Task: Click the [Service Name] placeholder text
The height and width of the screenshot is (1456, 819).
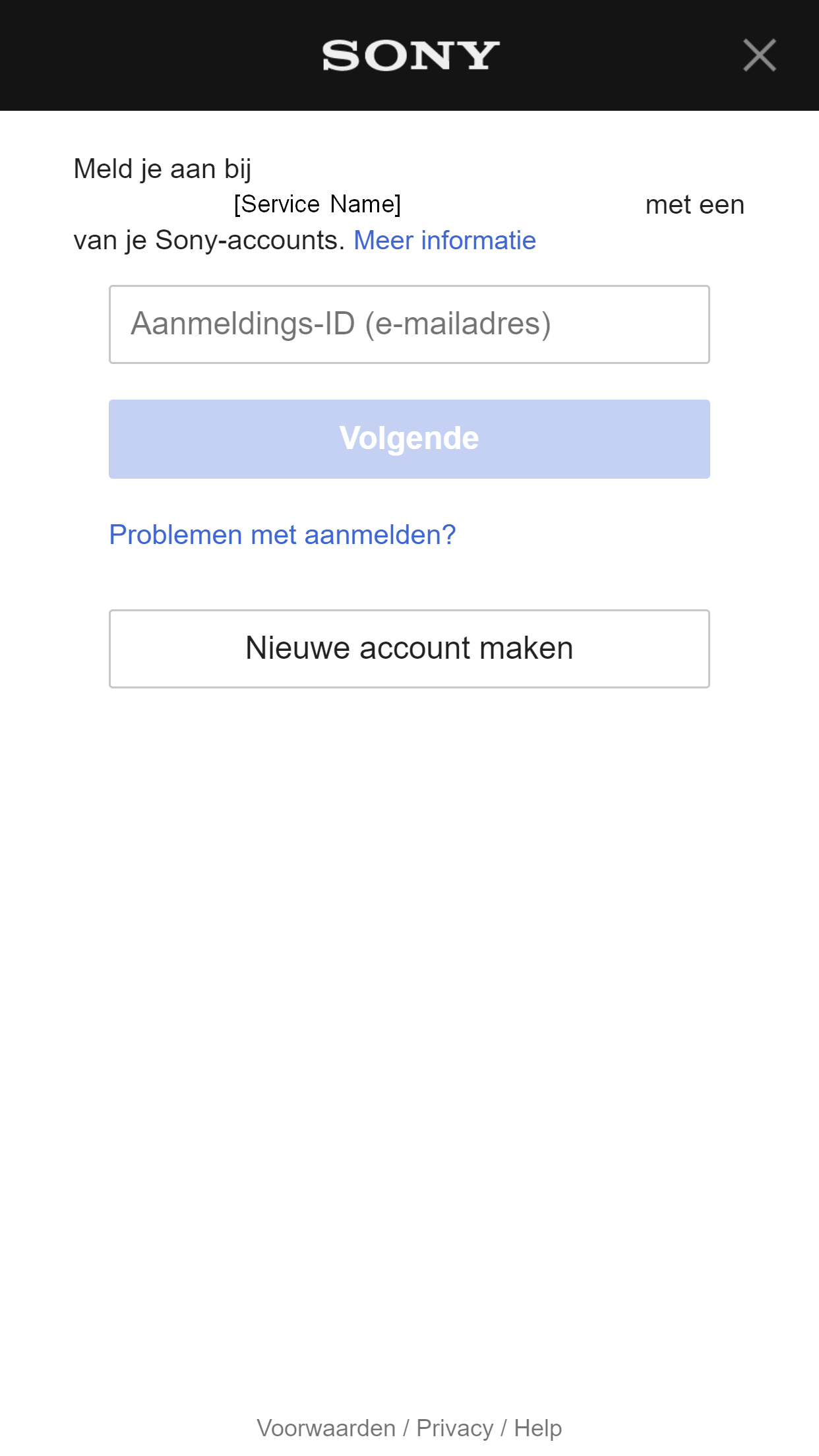Action: coord(317,204)
